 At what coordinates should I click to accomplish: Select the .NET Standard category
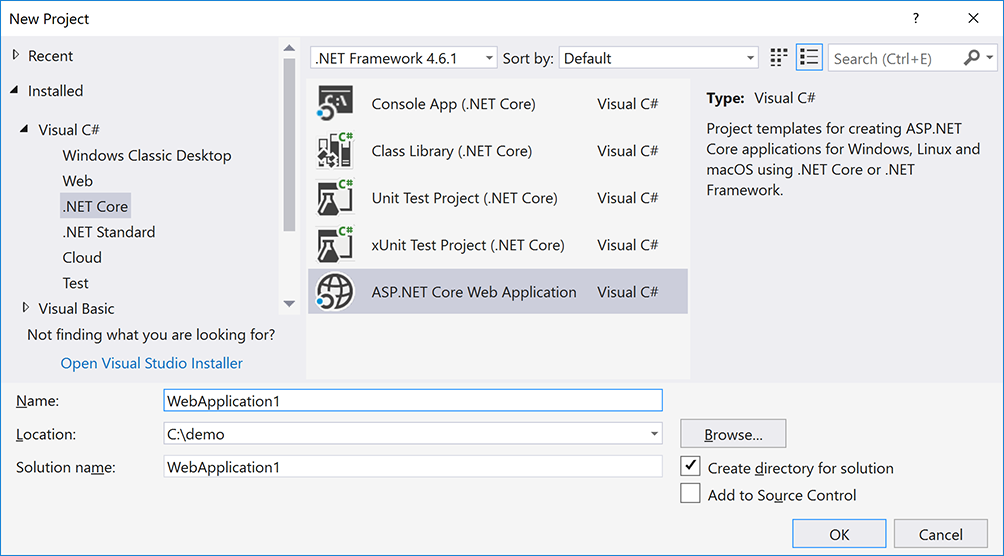(108, 232)
